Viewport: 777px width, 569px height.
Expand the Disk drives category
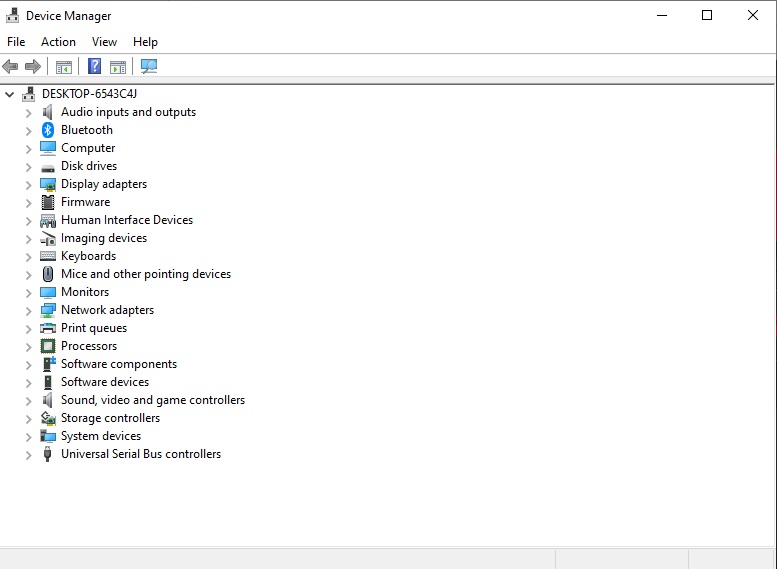pos(29,167)
